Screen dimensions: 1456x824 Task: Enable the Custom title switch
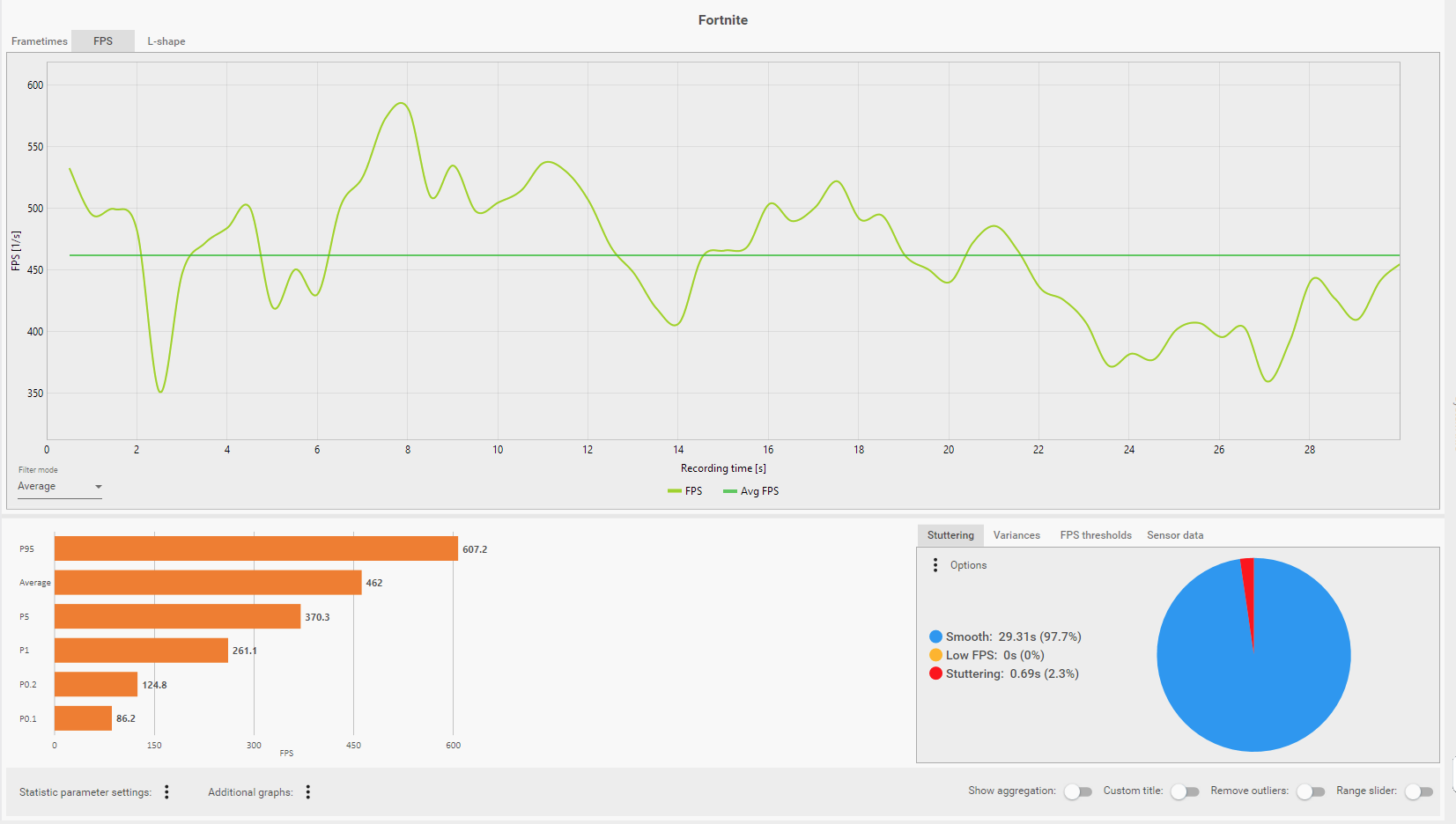(1185, 791)
